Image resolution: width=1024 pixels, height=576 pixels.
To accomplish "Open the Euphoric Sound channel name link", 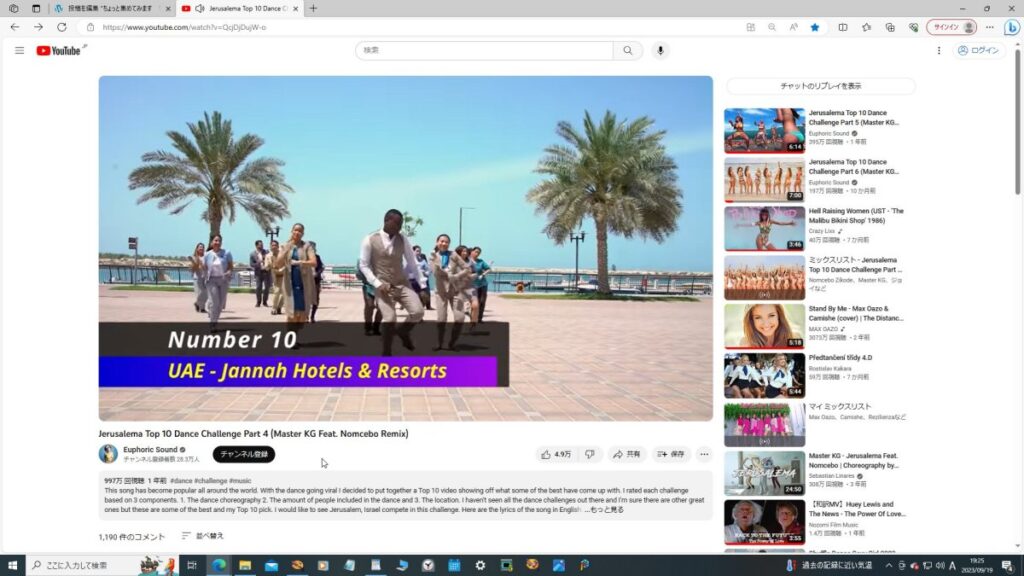I will (150, 449).
